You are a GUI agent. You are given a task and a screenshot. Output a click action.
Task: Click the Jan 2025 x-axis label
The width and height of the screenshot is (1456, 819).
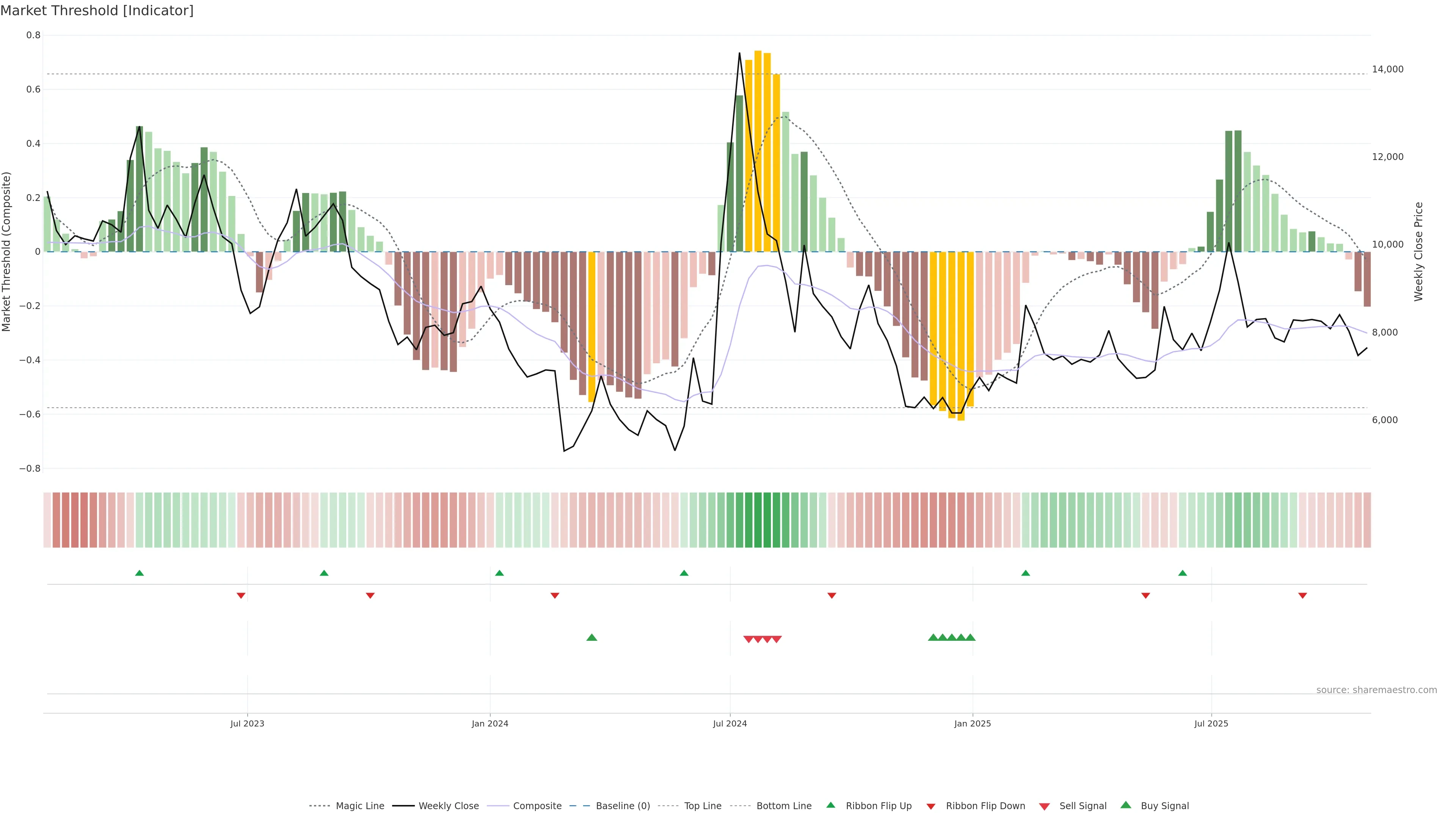coord(972,723)
